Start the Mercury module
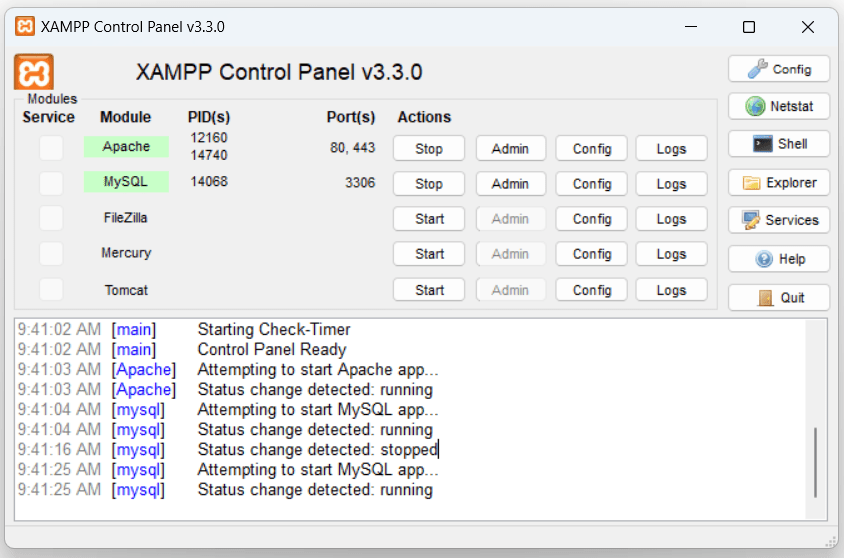The width and height of the screenshot is (844, 558). (429, 253)
